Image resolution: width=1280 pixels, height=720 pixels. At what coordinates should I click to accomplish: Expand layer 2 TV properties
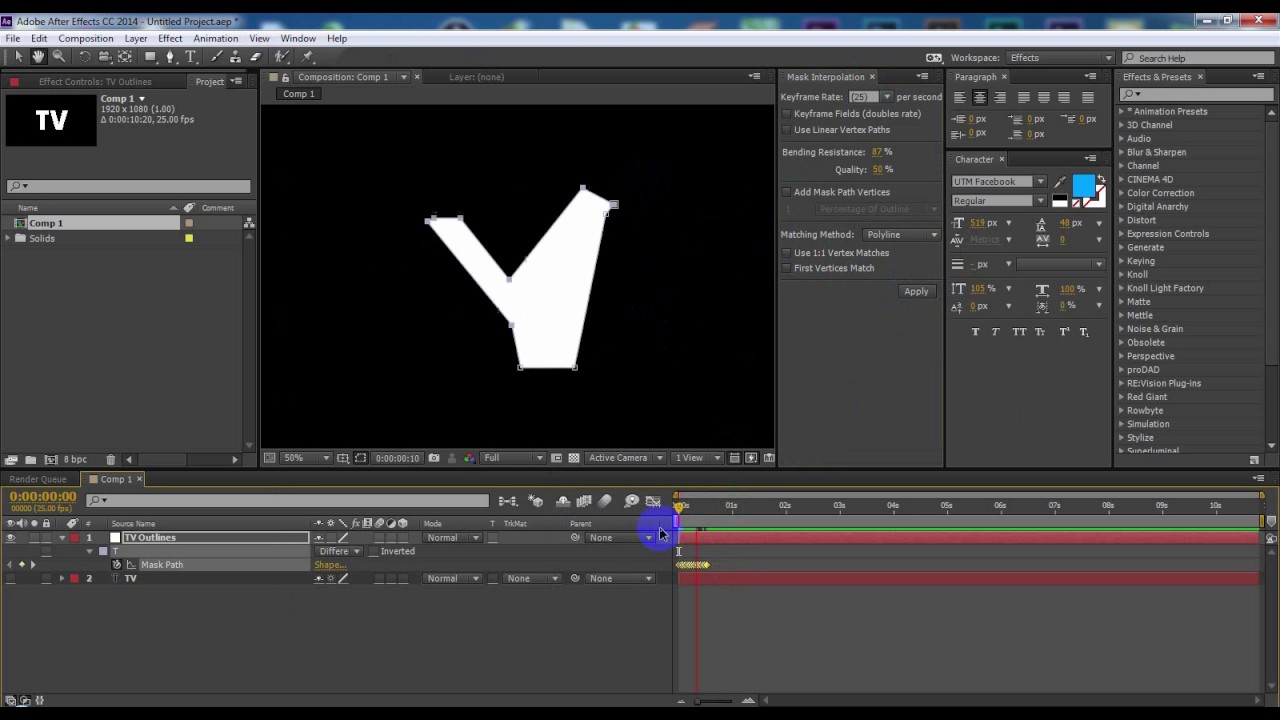(61, 578)
